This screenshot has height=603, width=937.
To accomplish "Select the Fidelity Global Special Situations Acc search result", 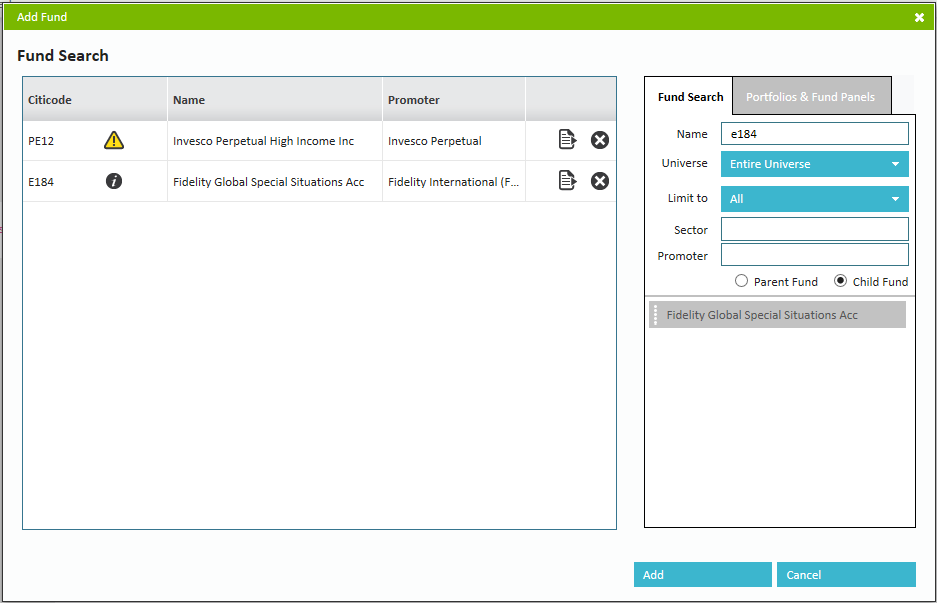I will pyautogui.click(x=777, y=314).
